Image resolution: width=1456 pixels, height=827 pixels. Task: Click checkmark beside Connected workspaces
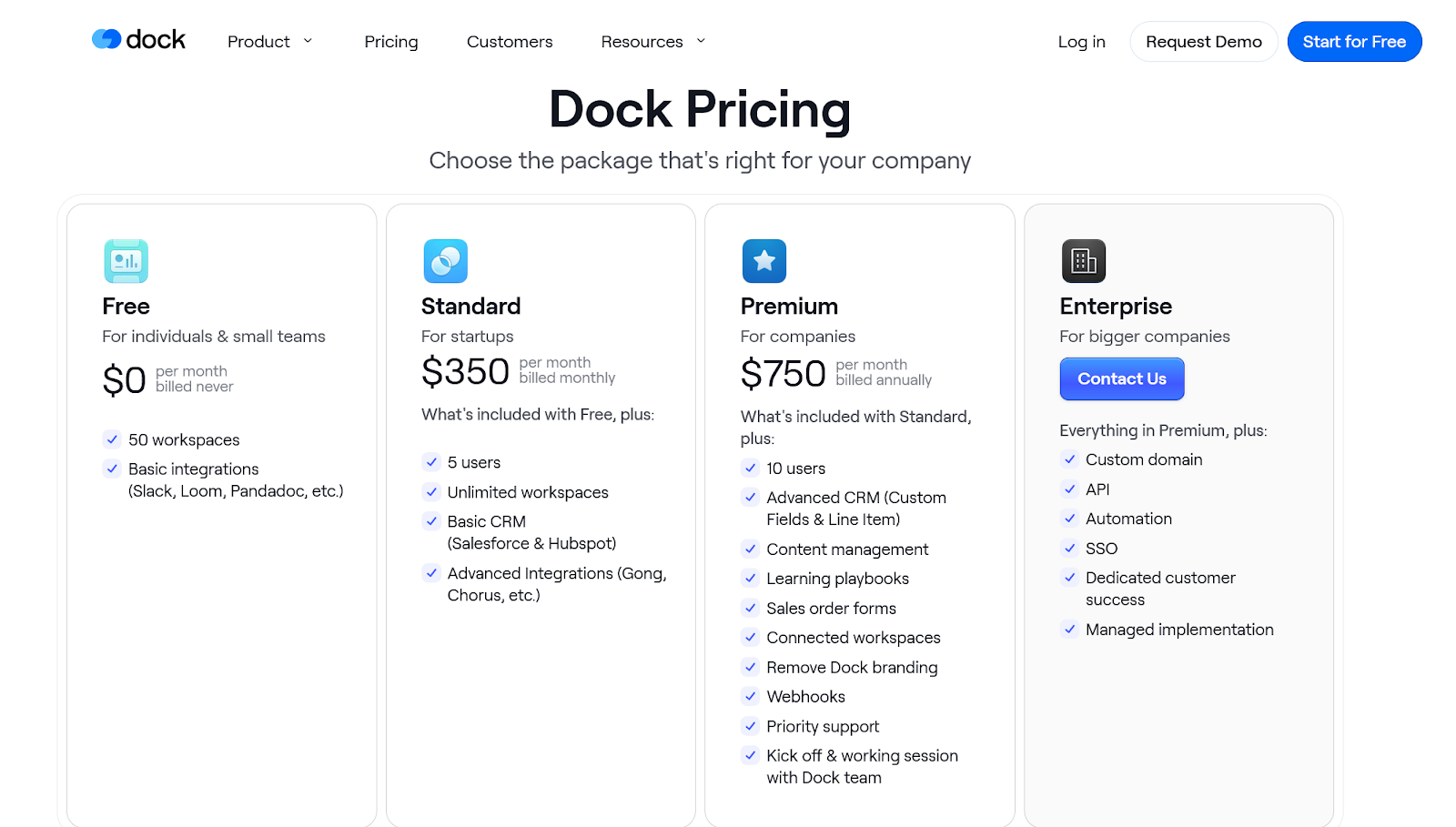751,637
